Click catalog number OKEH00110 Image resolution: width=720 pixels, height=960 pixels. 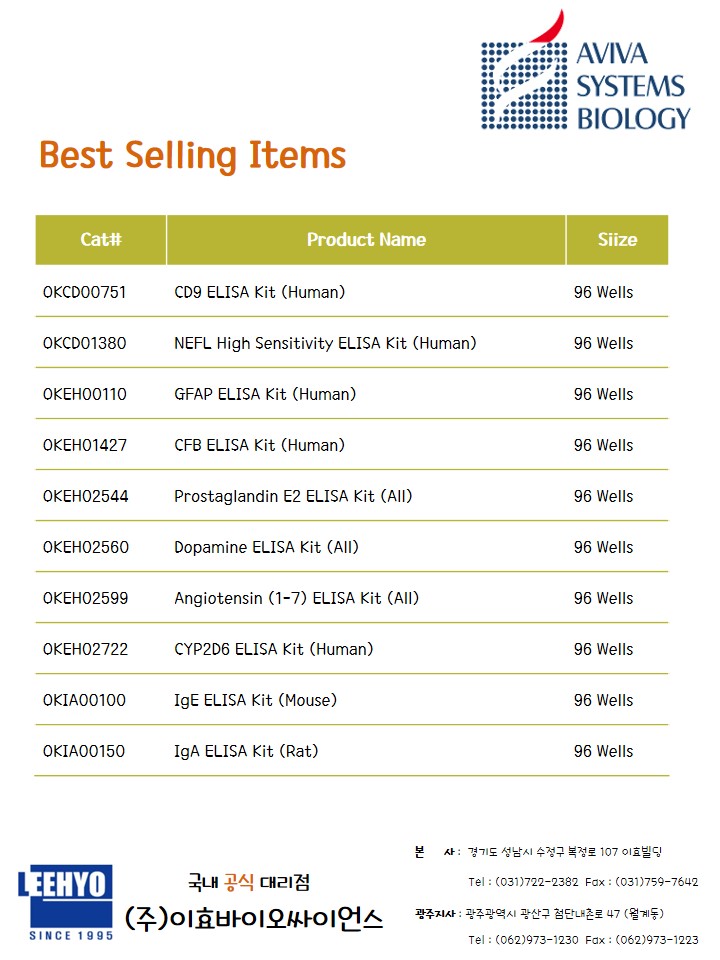click(85, 394)
